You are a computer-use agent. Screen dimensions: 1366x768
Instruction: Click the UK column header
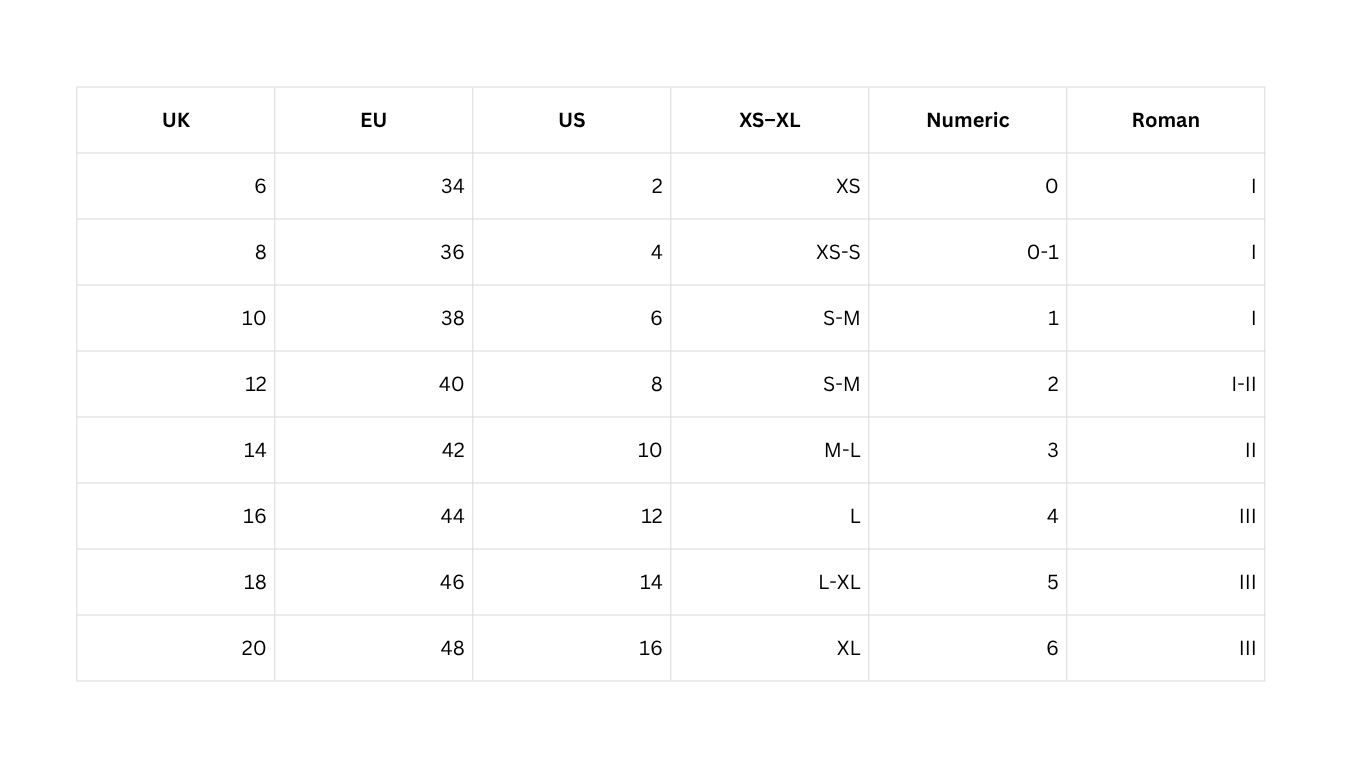(176, 120)
